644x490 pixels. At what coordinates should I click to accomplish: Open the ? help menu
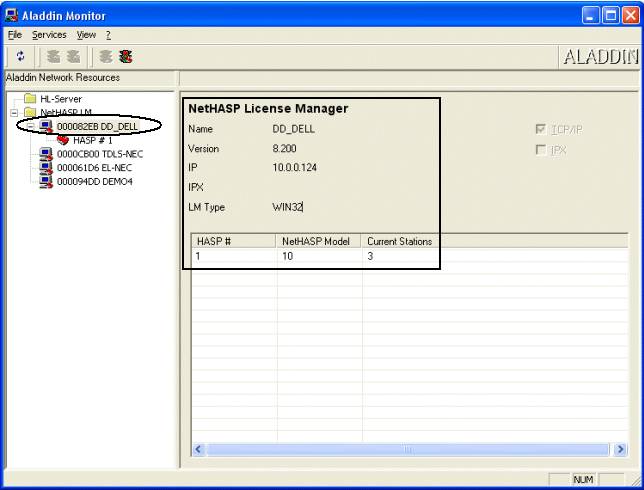click(108, 35)
